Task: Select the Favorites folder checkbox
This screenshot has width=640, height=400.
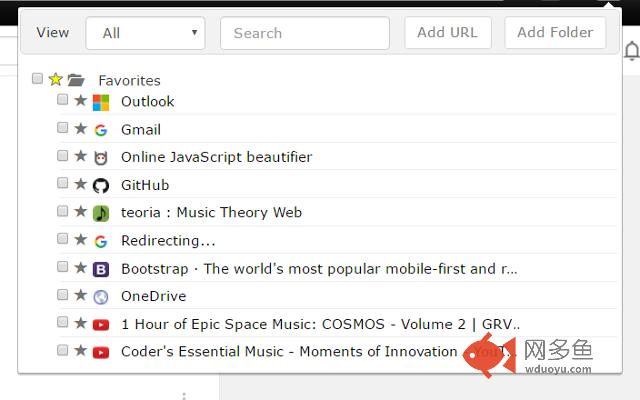Action: tap(37, 78)
